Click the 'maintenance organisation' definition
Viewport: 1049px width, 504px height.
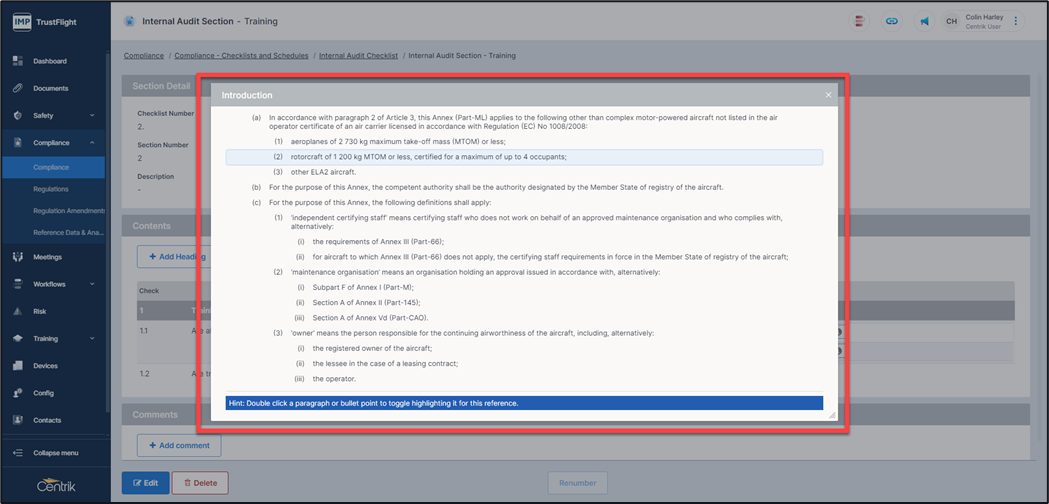[x=476, y=272]
